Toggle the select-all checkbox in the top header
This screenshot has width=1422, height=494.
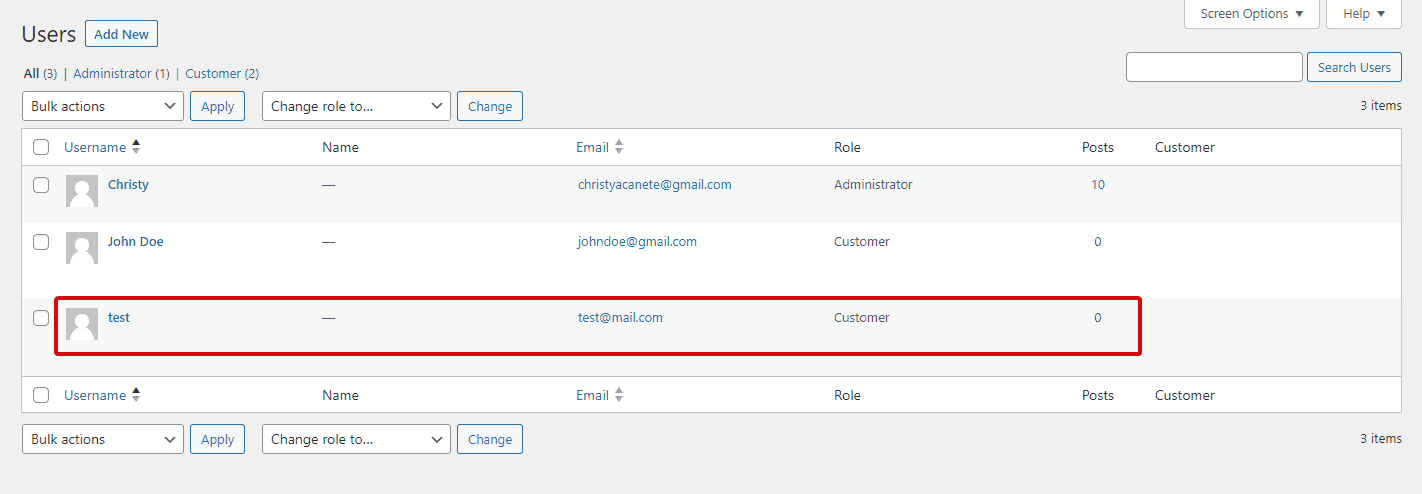pos(41,147)
